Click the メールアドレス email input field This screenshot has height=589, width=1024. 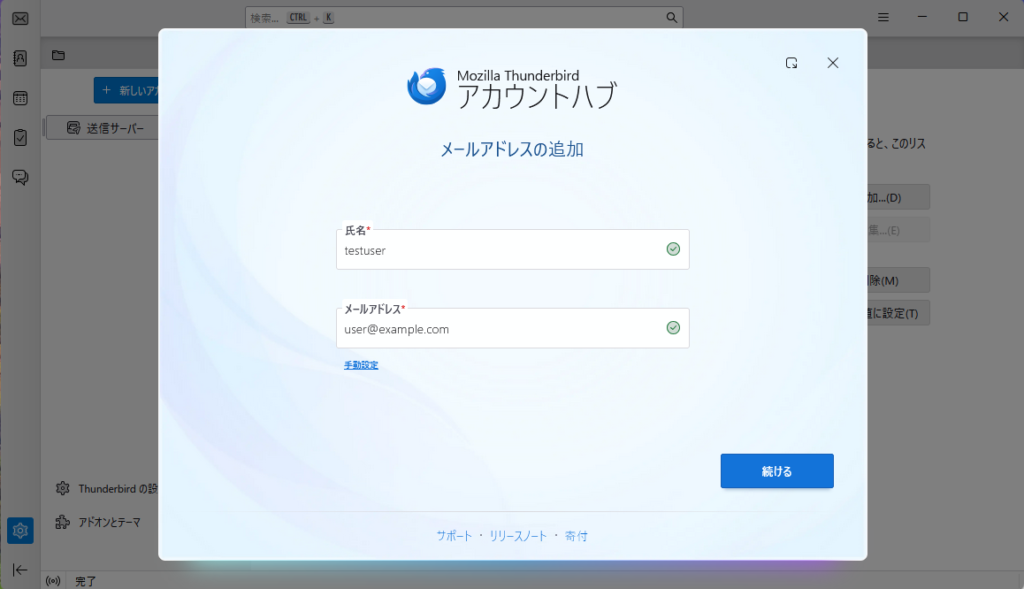500,329
